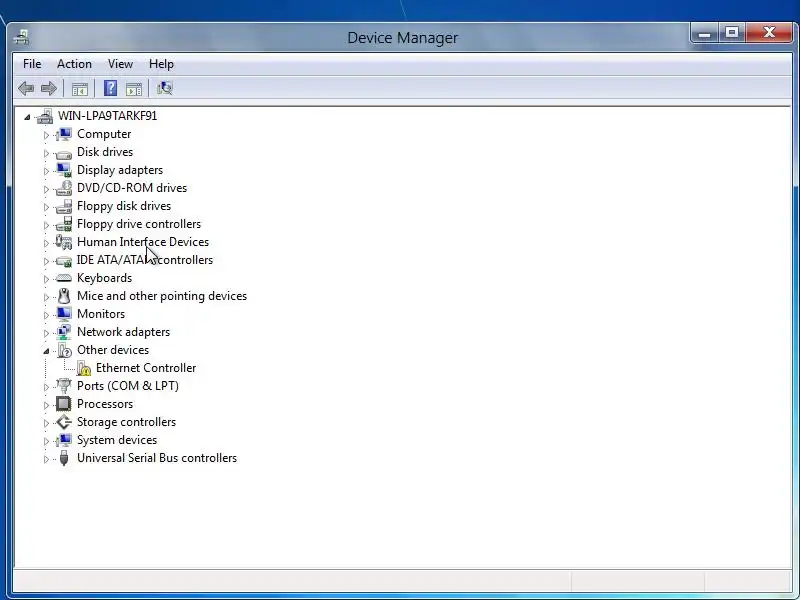Click the Forward arrow toolbar icon
The width and height of the screenshot is (800, 600).
(x=48, y=89)
